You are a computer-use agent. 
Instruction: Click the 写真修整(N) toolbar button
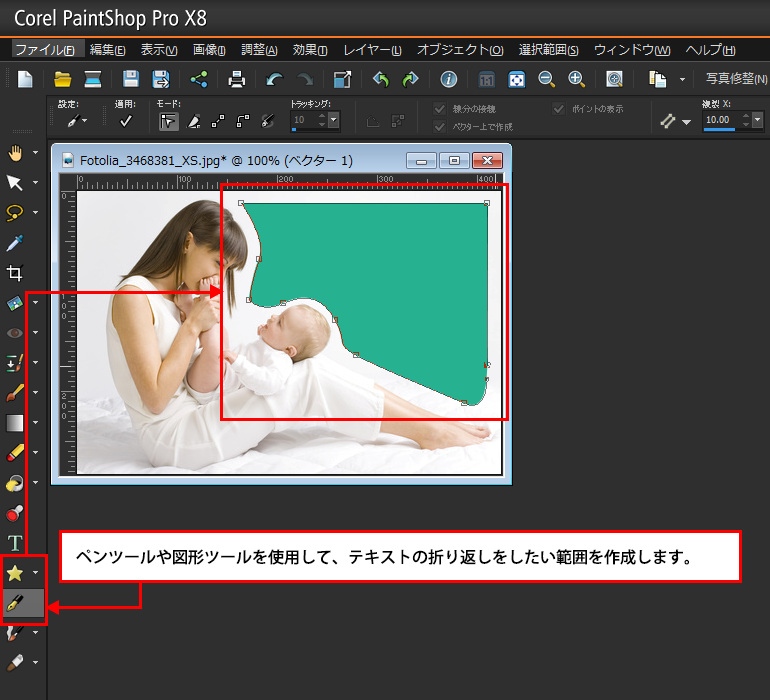coord(736,79)
